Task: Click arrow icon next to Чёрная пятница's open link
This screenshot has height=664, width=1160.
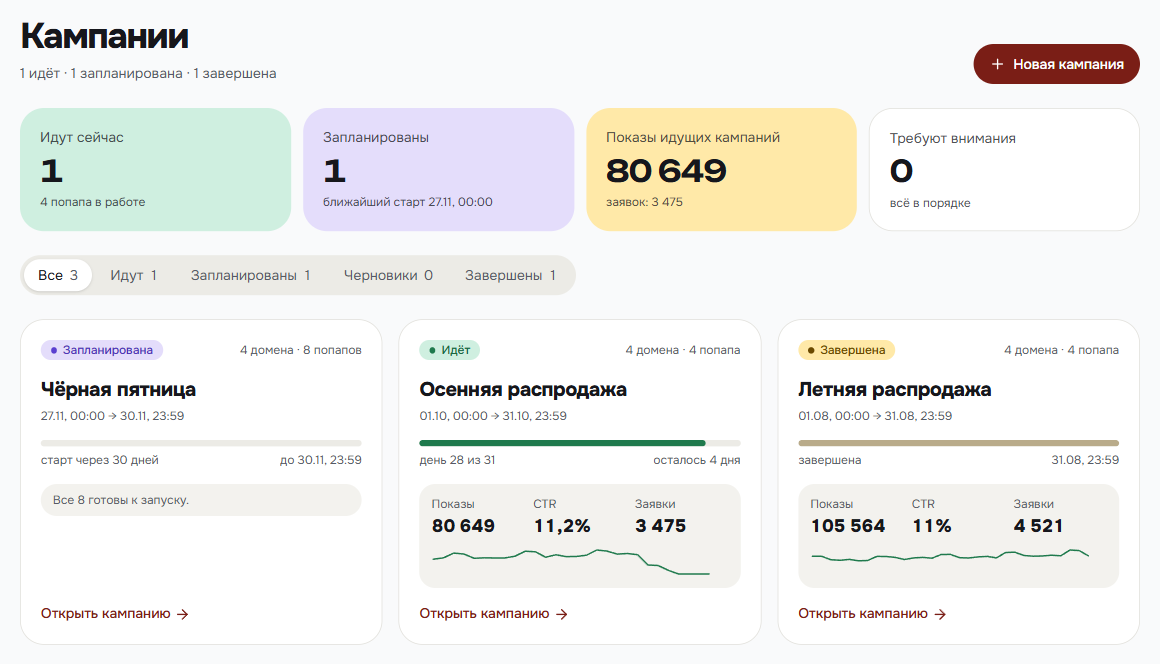Action: point(183,614)
